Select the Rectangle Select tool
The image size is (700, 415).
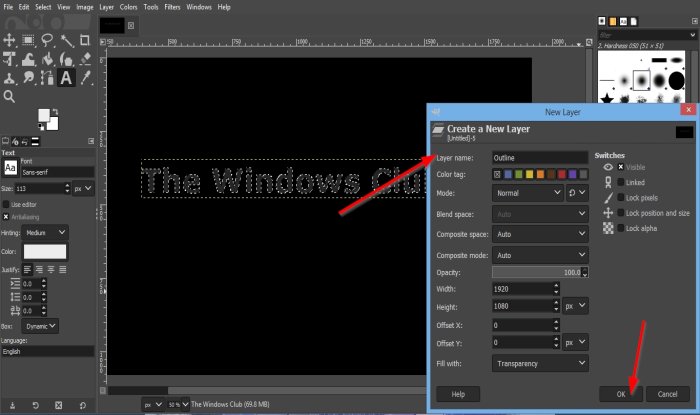[x=29, y=40]
